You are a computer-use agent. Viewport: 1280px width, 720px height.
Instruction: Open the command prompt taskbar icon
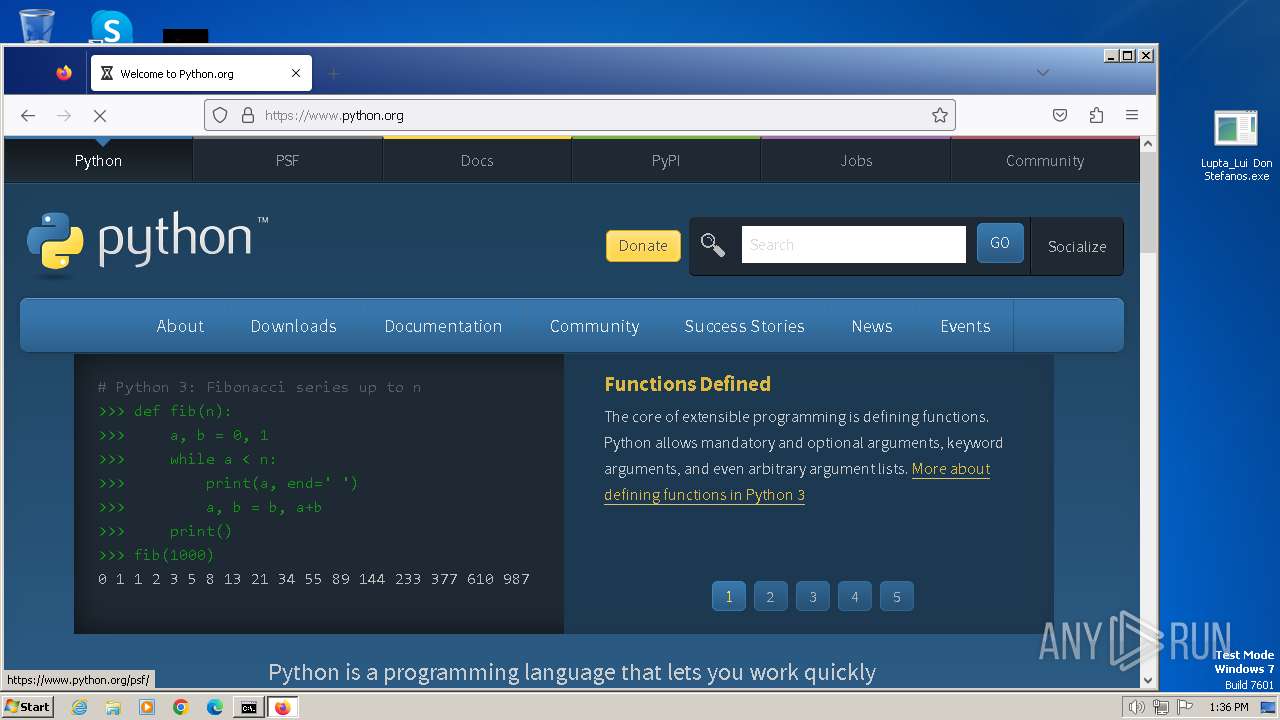[x=248, y=707]
